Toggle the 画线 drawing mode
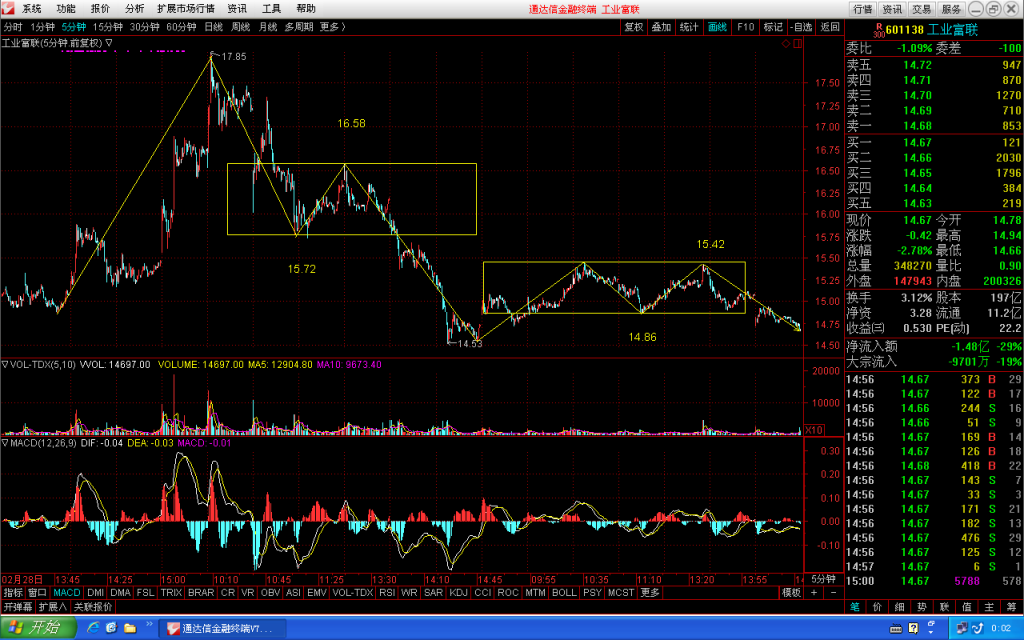Screen dimensions: 1024x640 click(717, 27)
